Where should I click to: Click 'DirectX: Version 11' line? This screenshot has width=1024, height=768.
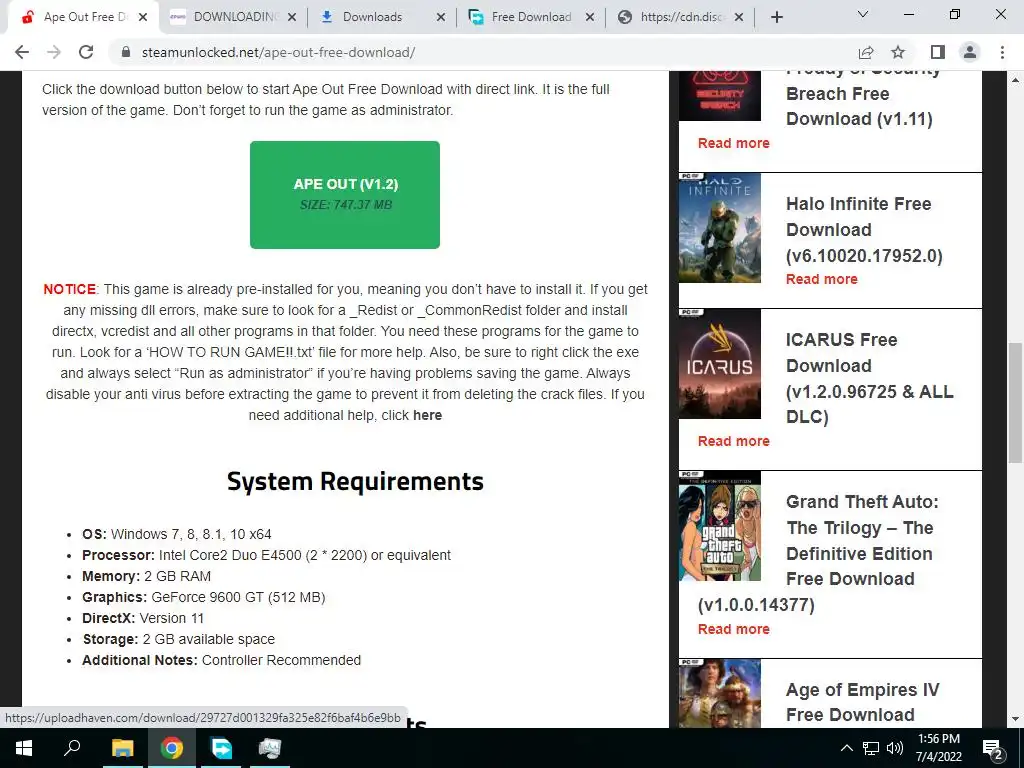[x=143, y=618]
